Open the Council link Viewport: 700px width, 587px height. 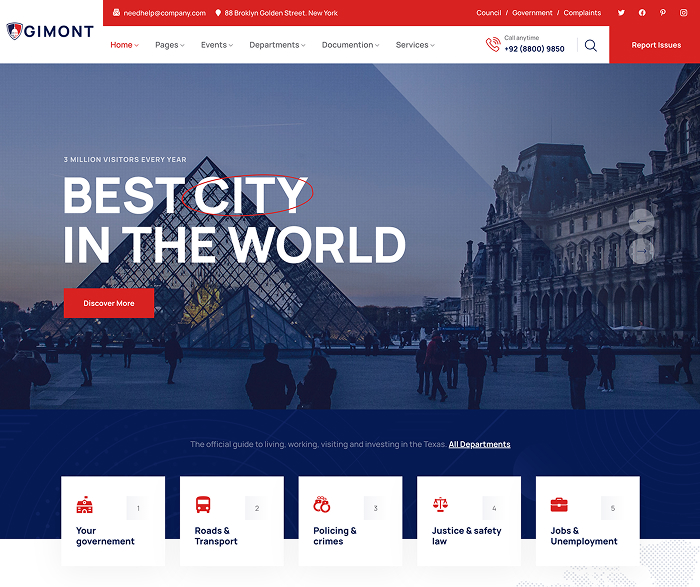488,13
